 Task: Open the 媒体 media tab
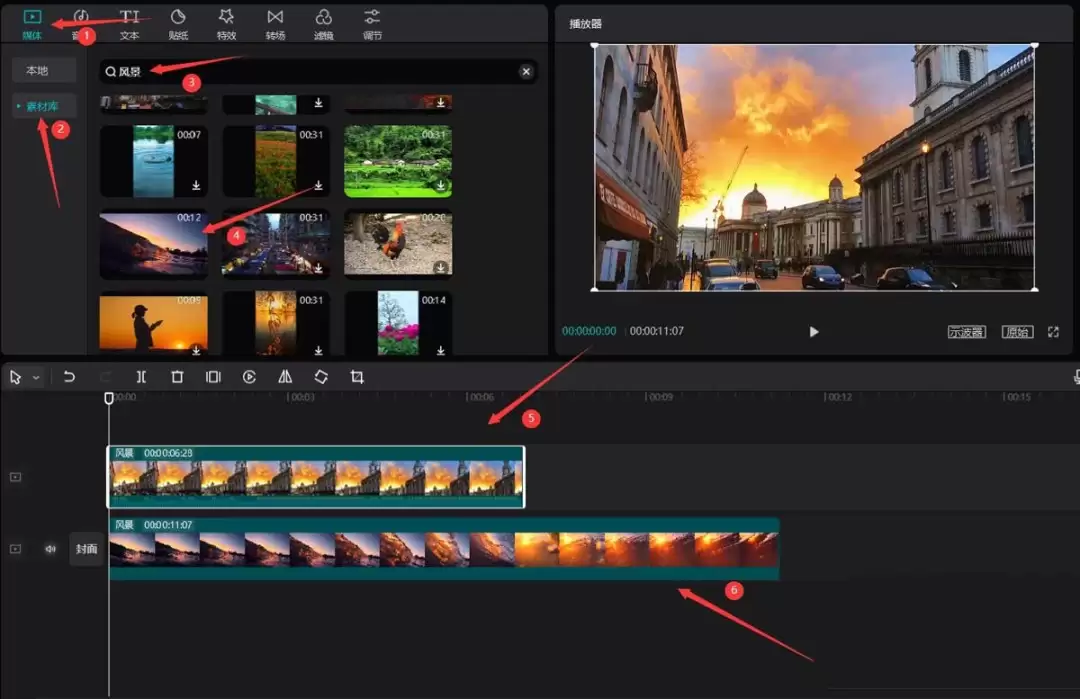pyautogui.click(x=32, y=24)
